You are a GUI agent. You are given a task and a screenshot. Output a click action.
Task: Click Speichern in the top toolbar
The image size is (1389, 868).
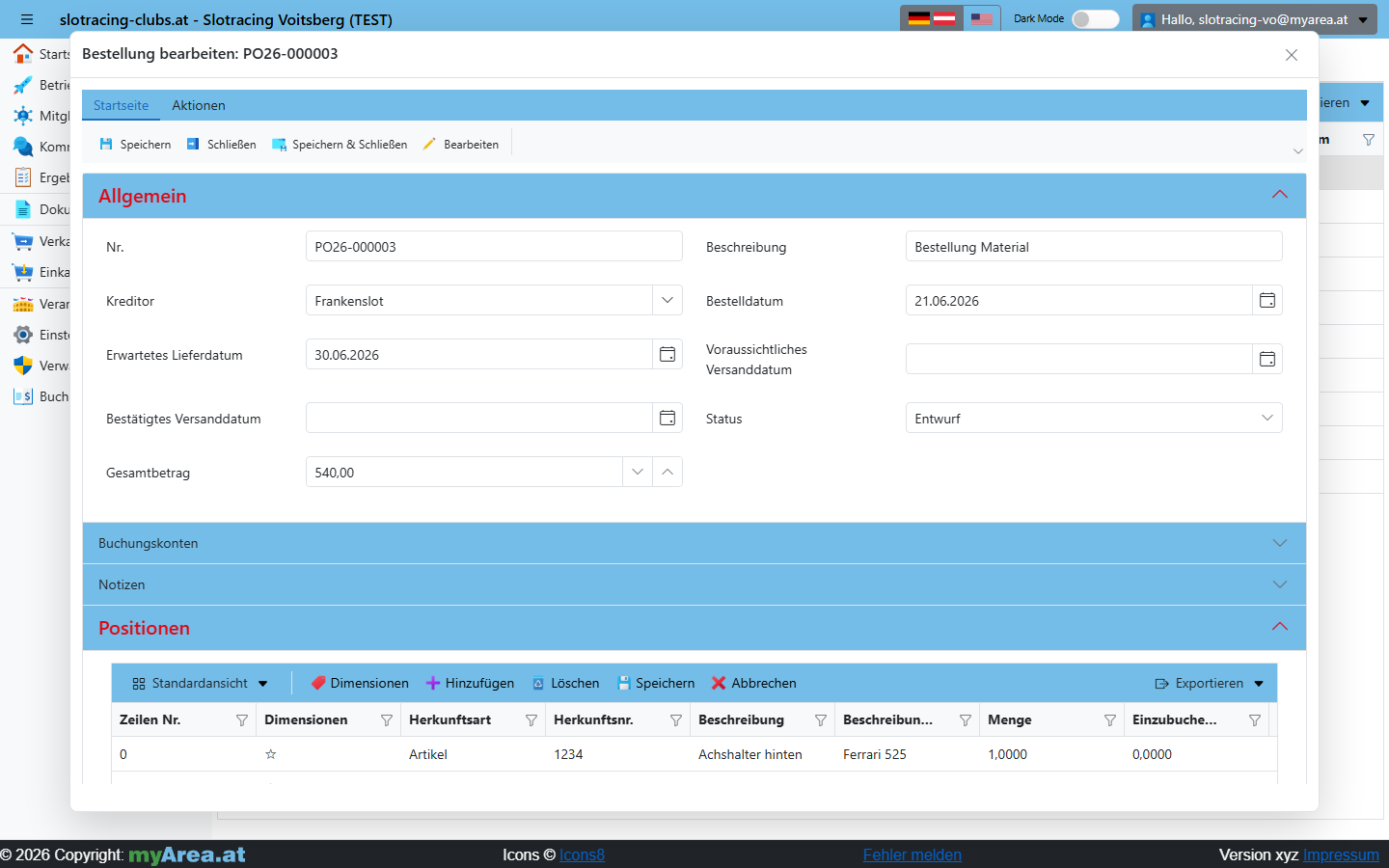(135, 145)
